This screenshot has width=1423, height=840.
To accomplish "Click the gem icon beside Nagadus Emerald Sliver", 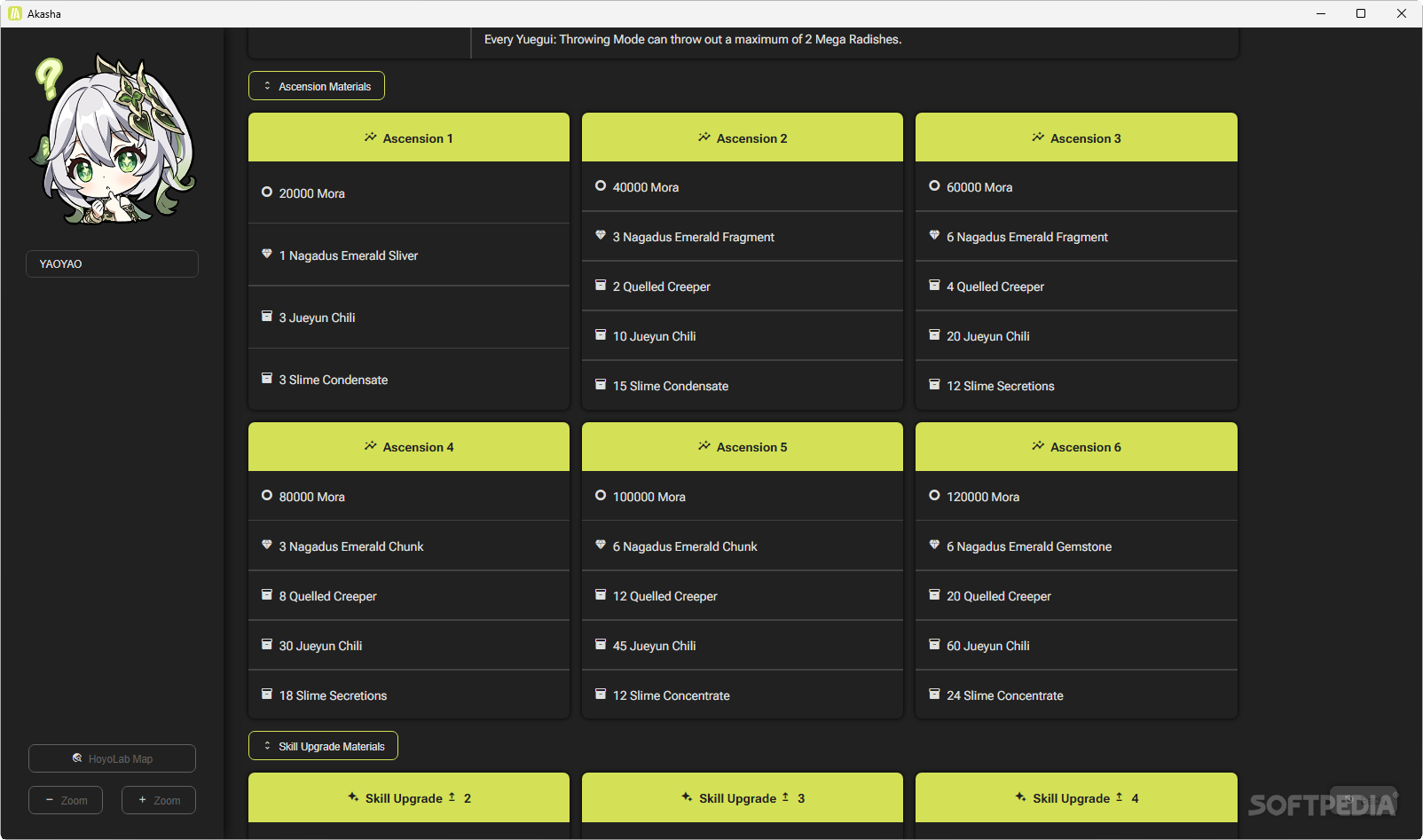I will pyautogui.click(x=267, y=254).
